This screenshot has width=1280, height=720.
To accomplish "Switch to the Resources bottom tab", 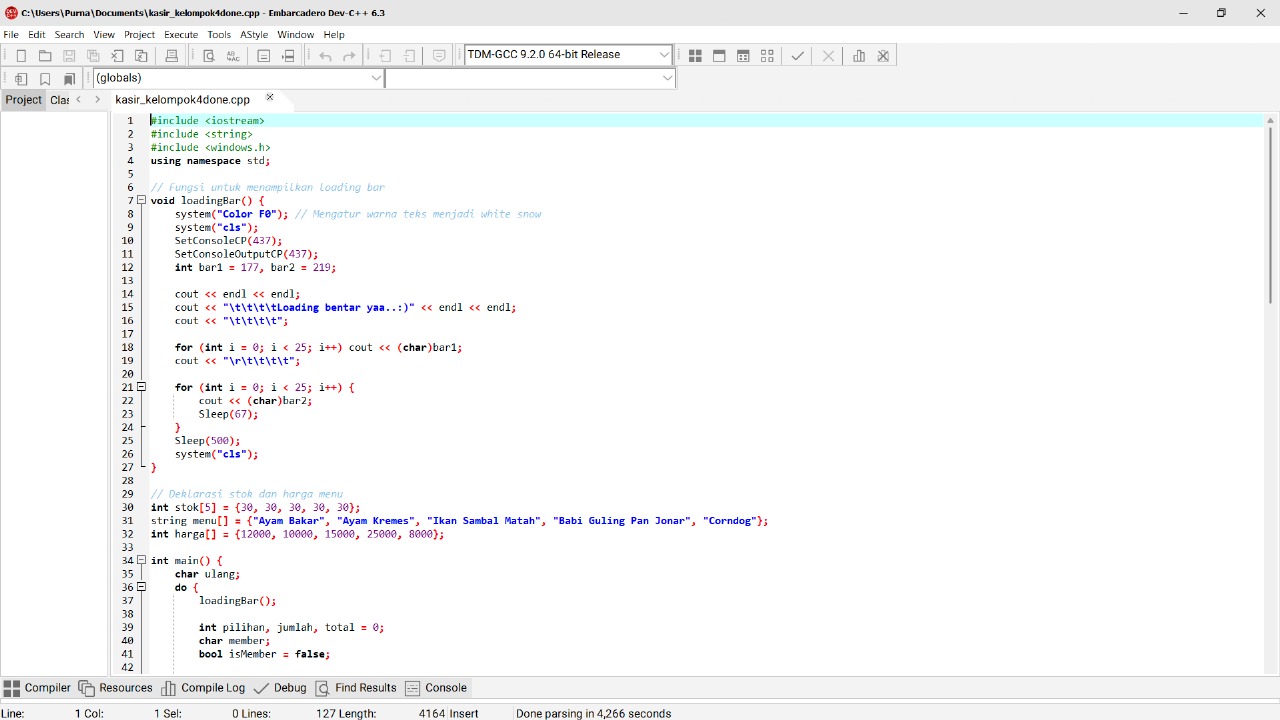I will tap(115, 688).
